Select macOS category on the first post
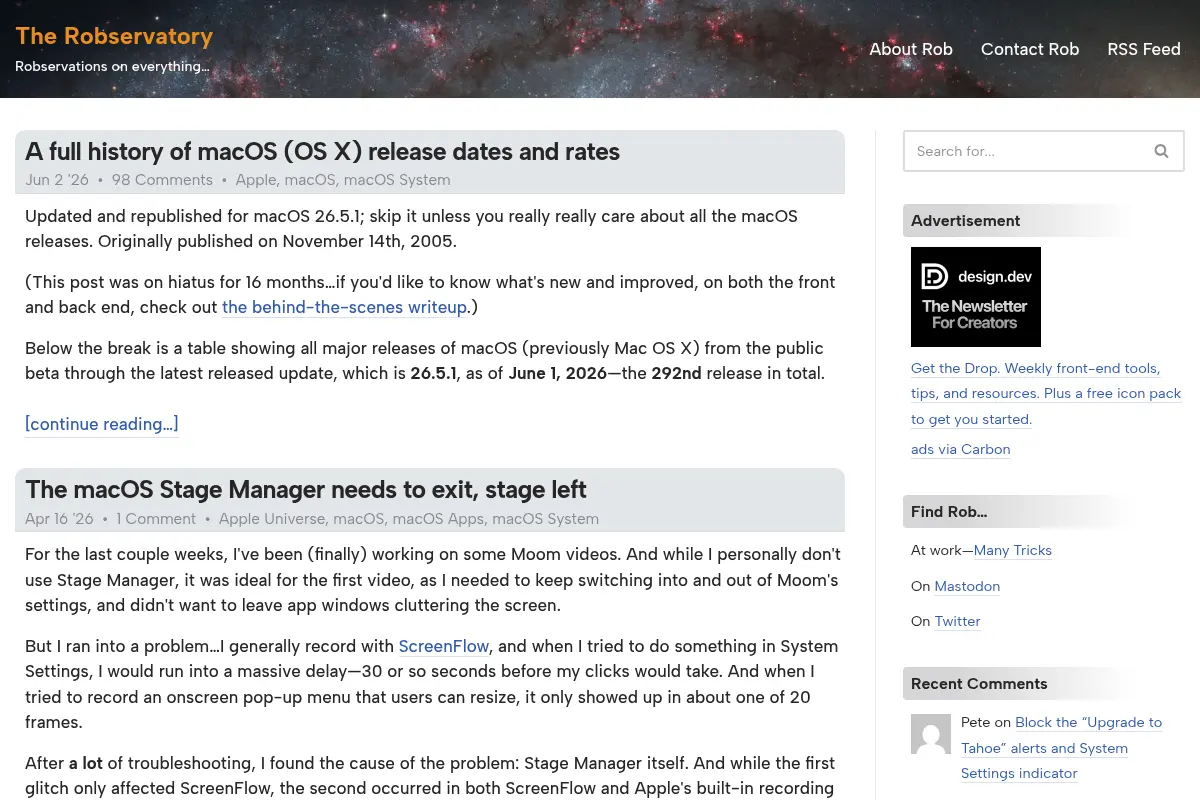The image size is (1200, 800). tap(310, 180)
